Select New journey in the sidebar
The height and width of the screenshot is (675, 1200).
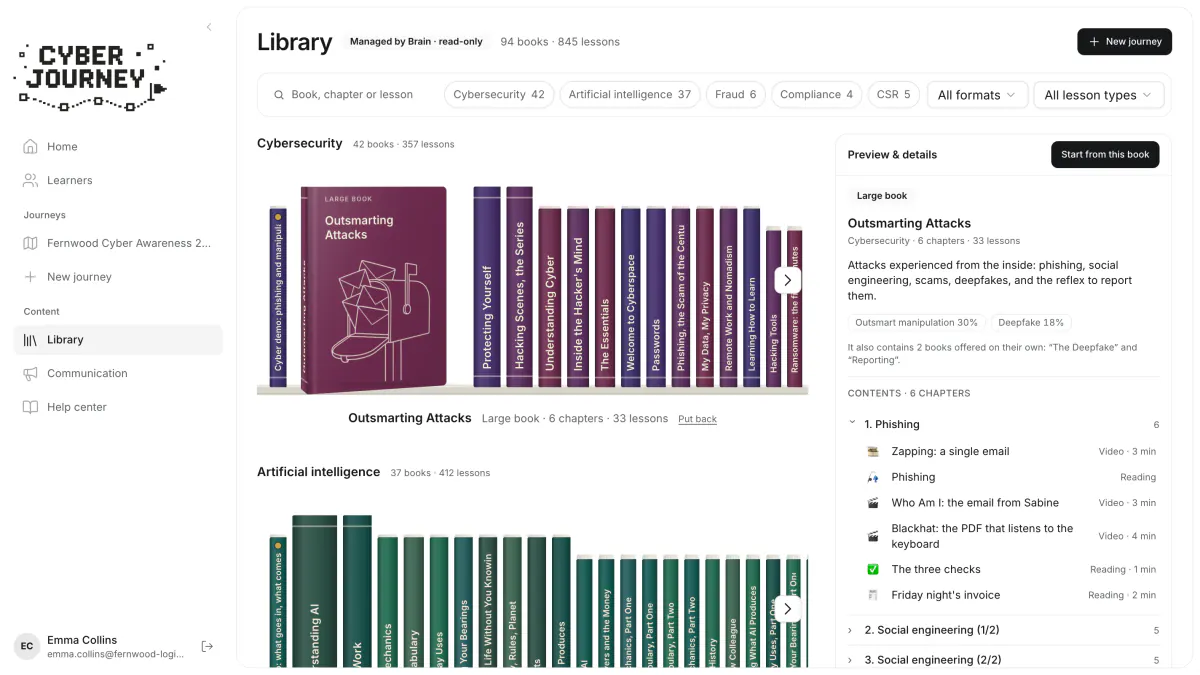click(118, 277)
